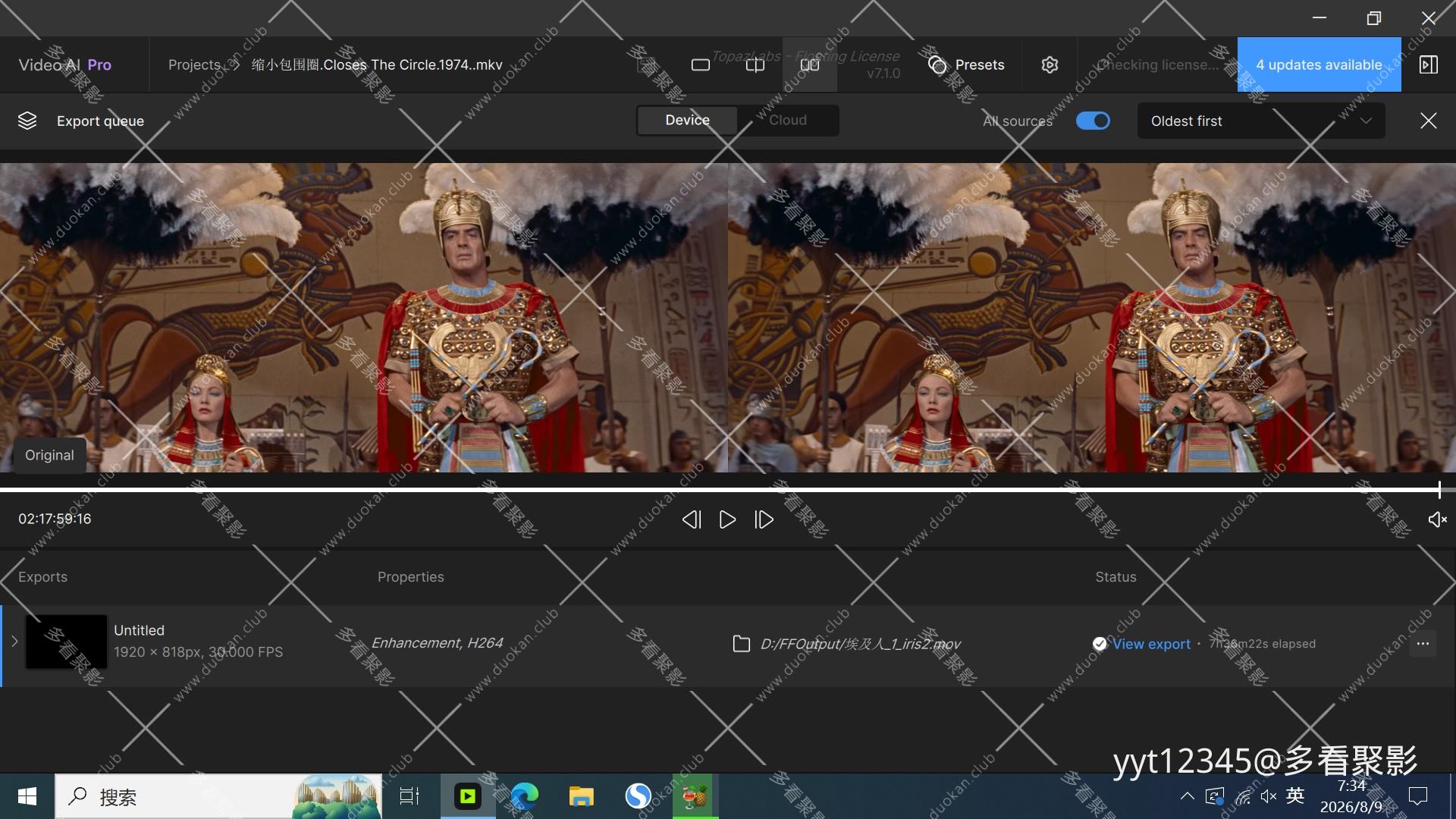This screenshot has height=819, width=1456.
Task: Click the Untitled export name
Action: pyautogui.click(x=139, y=630)
